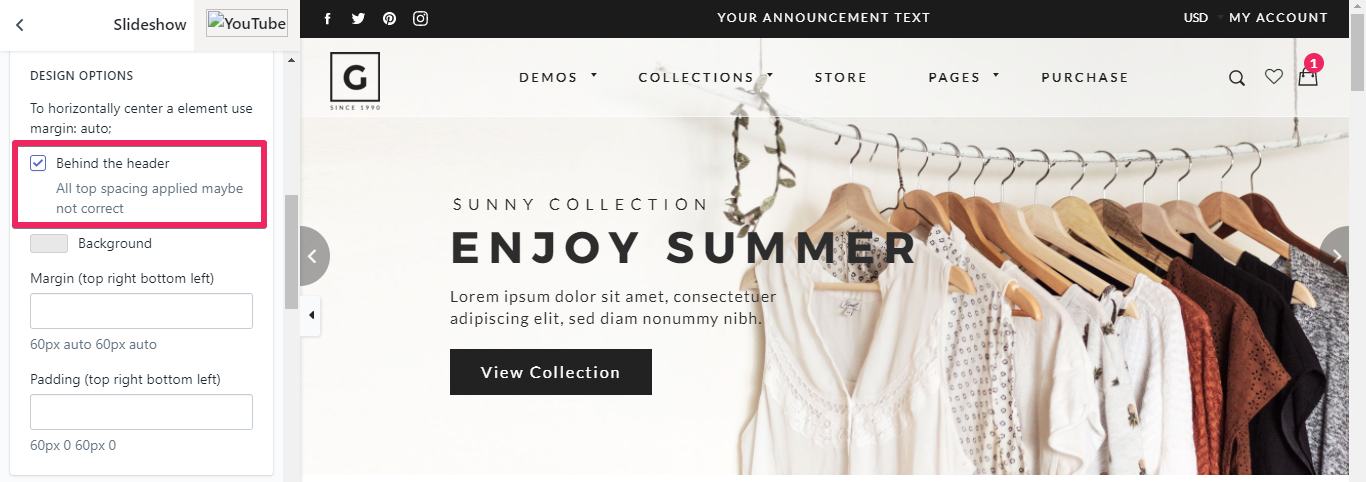The width and height of the screenshot is (1366, 482).
Task: Open the shopping bag cart icon
Action: 1308,77
